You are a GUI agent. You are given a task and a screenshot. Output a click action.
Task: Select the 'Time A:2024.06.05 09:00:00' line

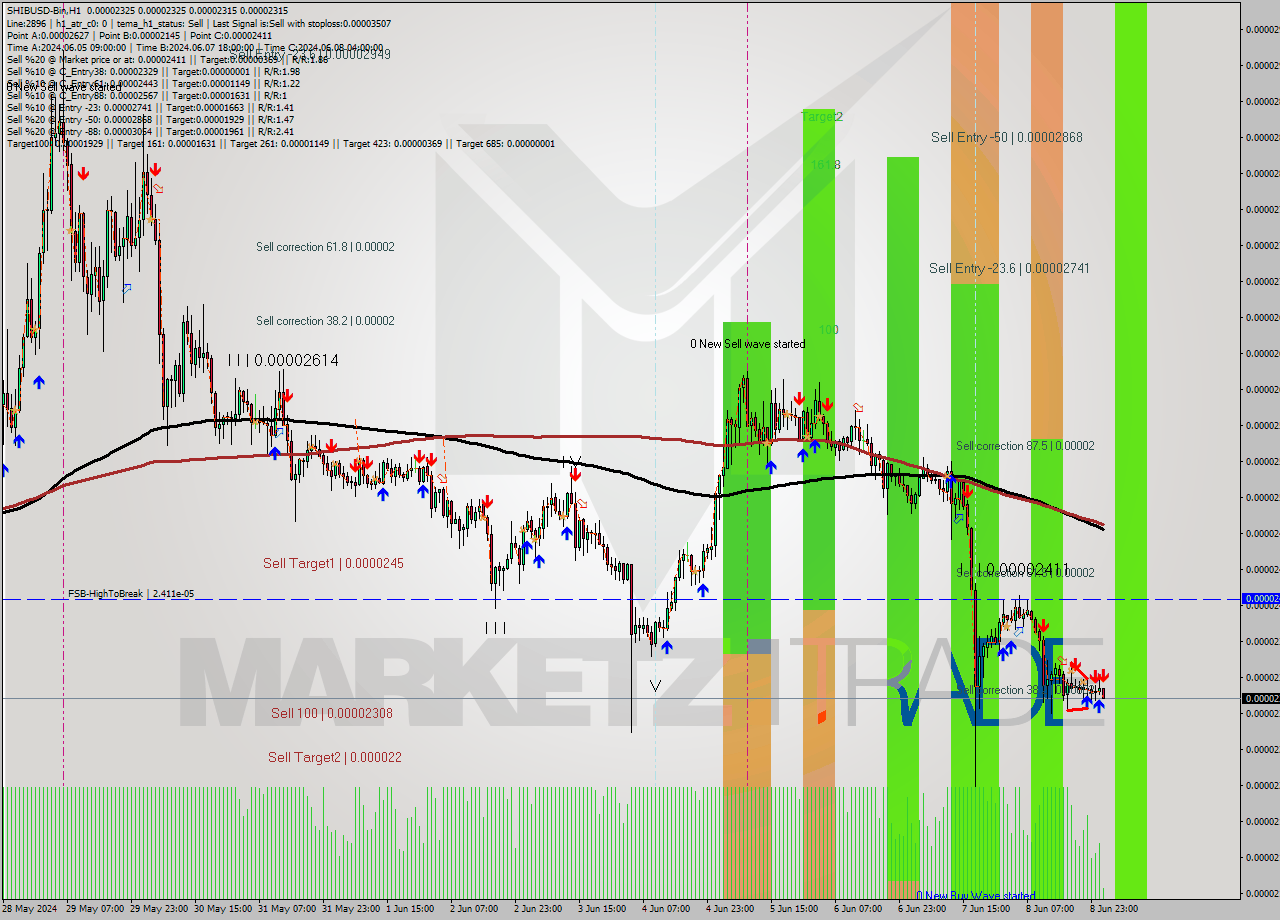195,47
